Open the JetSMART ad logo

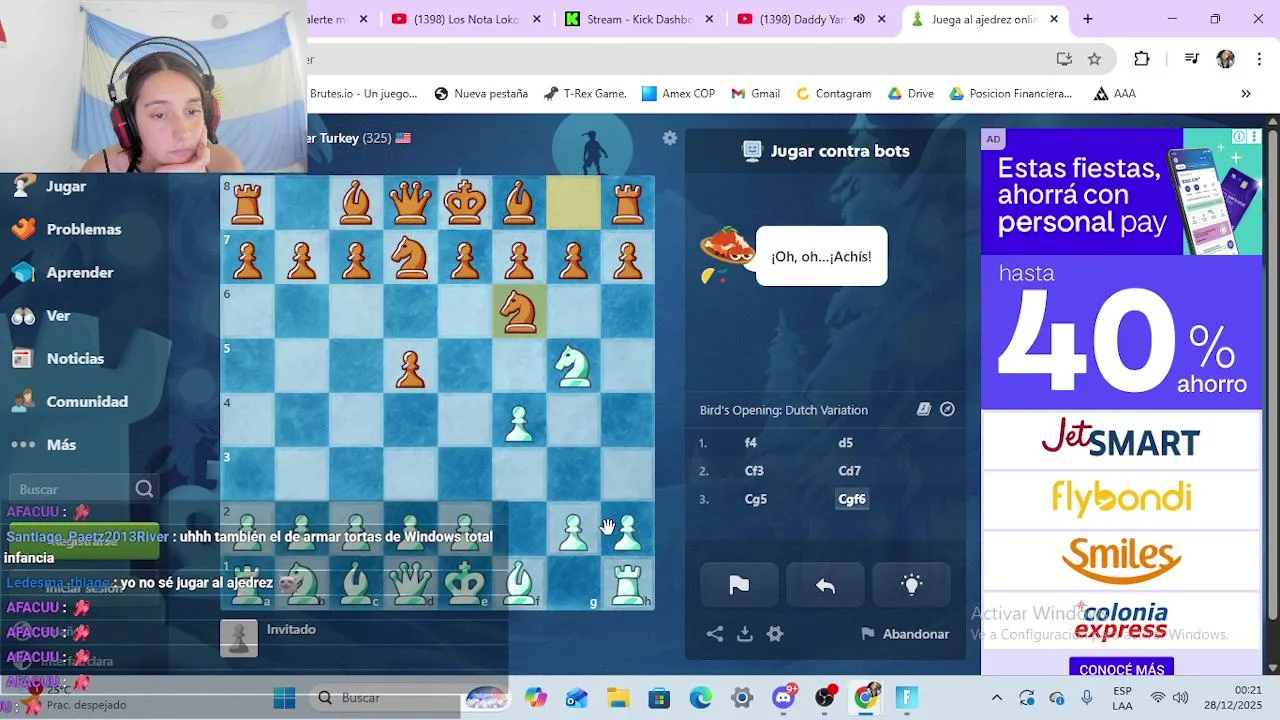[x=1121, y=438]
